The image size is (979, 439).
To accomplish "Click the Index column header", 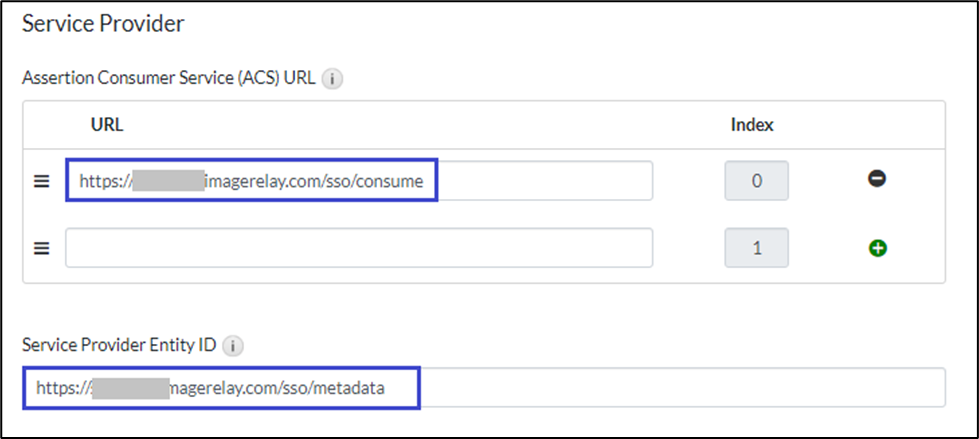I will pyautogui.click(x=752, y=125).
